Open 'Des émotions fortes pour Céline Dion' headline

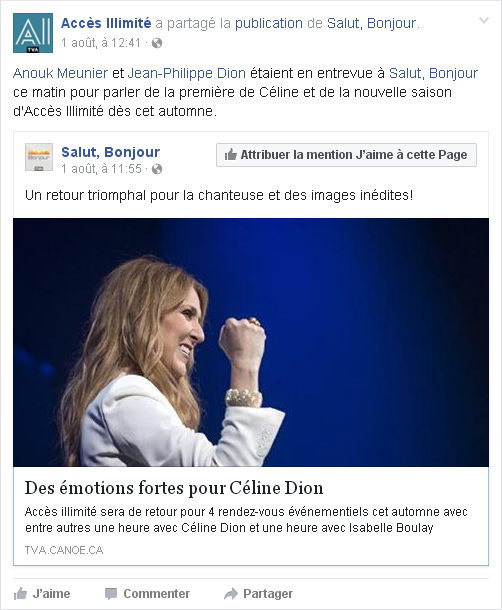(x=174, y=488)
